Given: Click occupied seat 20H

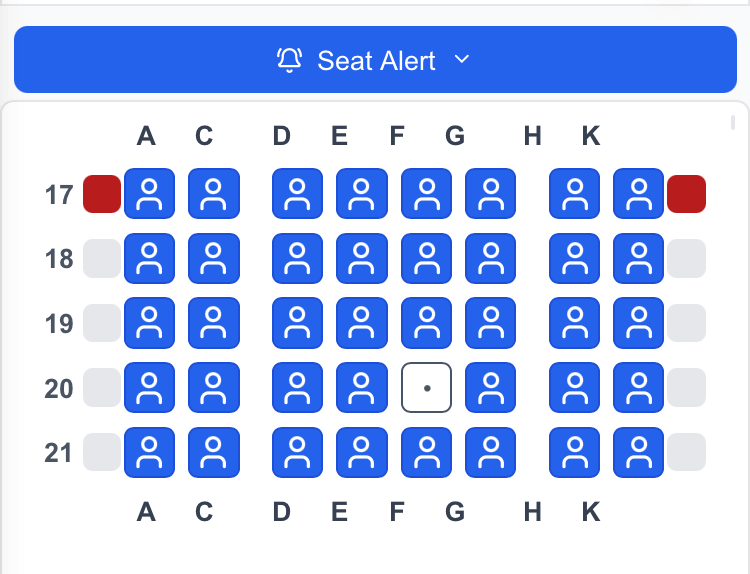Looking at the screenshot, I should 575,388.
